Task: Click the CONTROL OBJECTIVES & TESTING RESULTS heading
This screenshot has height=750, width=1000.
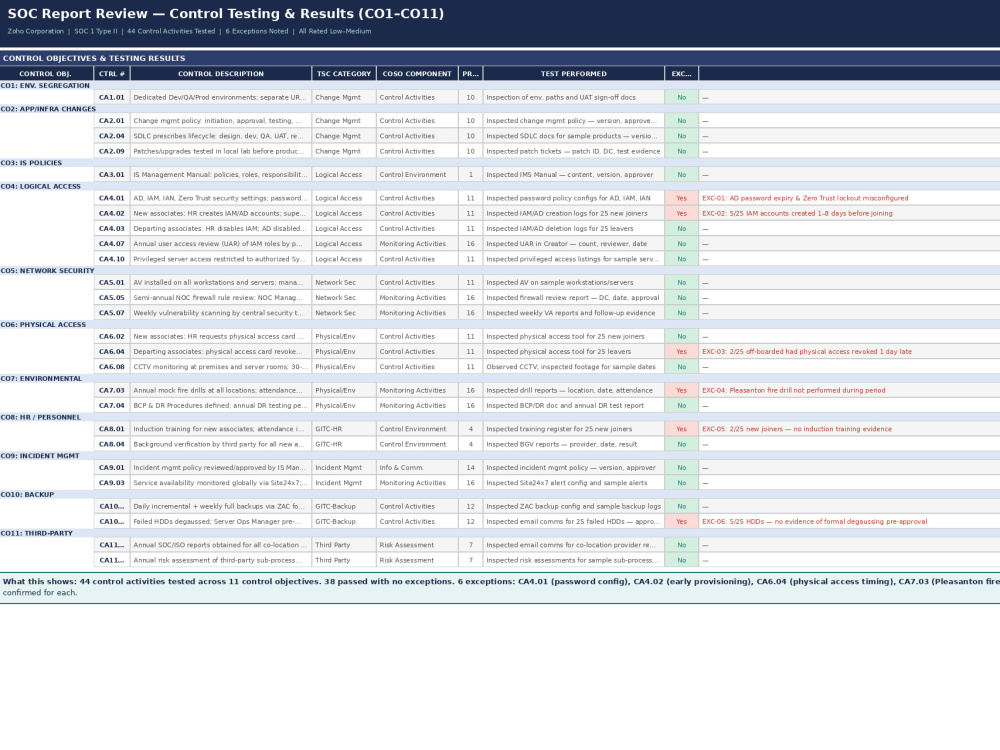Action: click(x=94, y=58)
